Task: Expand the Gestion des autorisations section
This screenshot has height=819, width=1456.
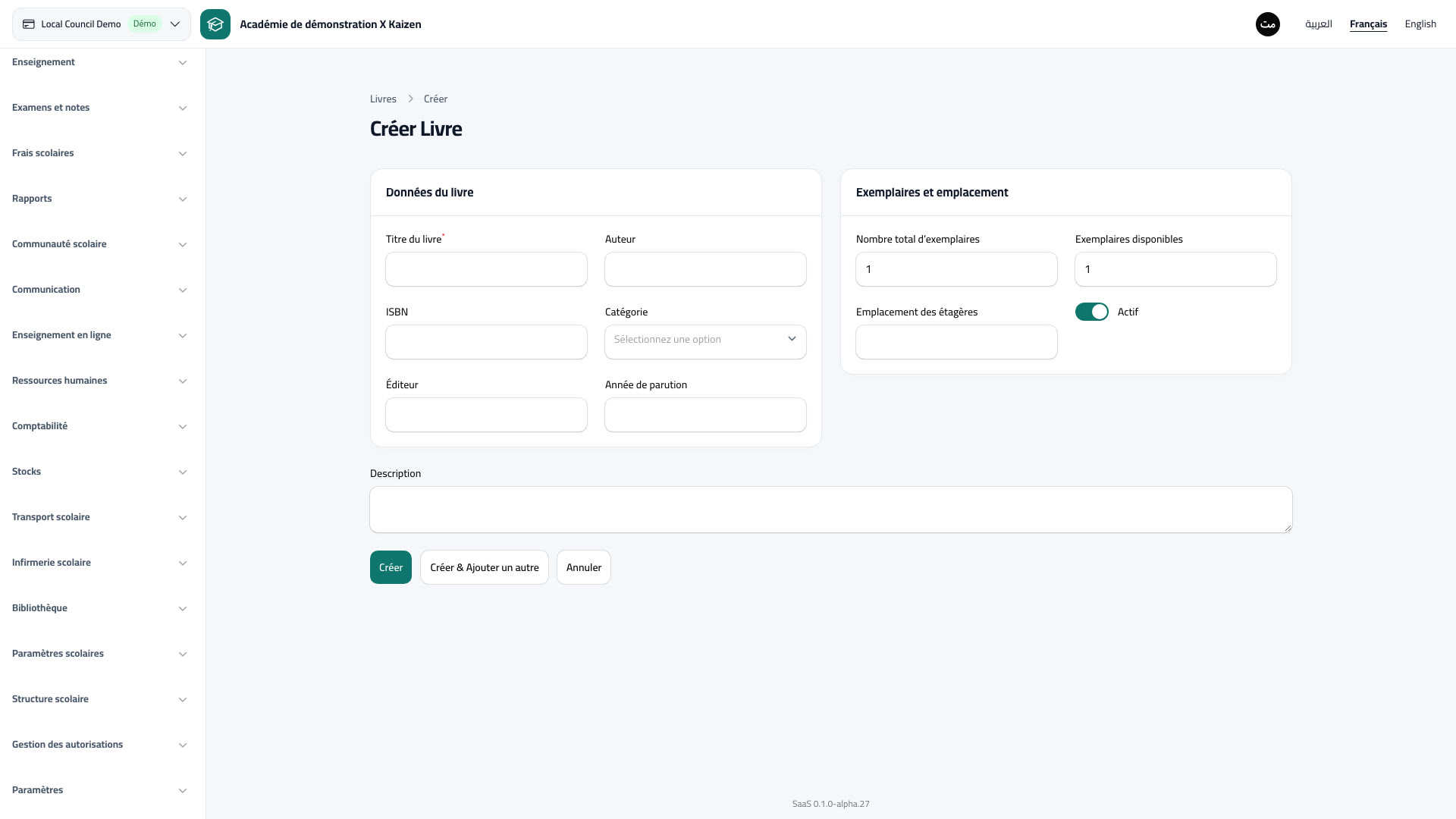Action: (99, 745)
